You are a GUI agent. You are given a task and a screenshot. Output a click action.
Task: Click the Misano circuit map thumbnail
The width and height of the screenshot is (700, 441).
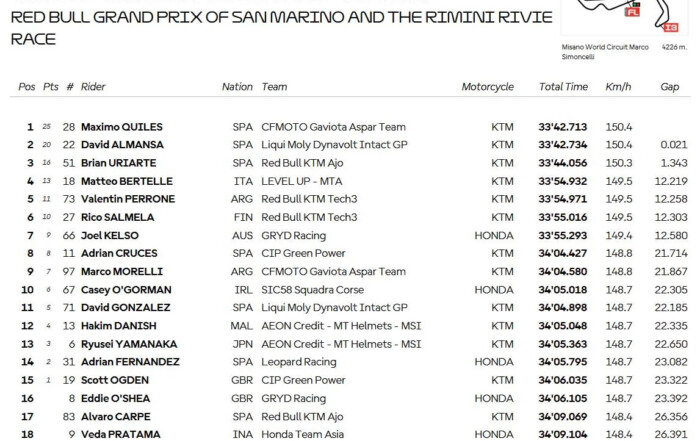625,17
